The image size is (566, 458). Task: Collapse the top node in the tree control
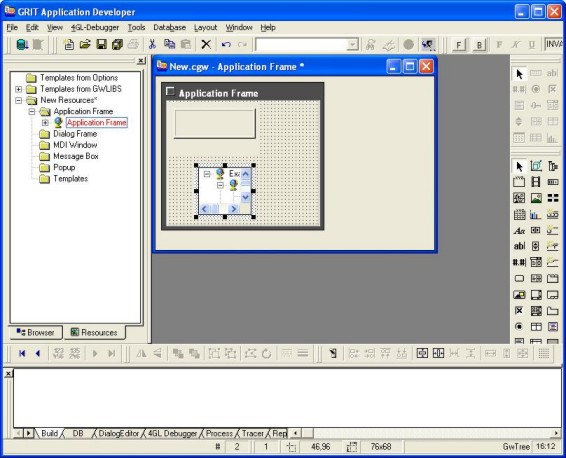click(207, 174)
